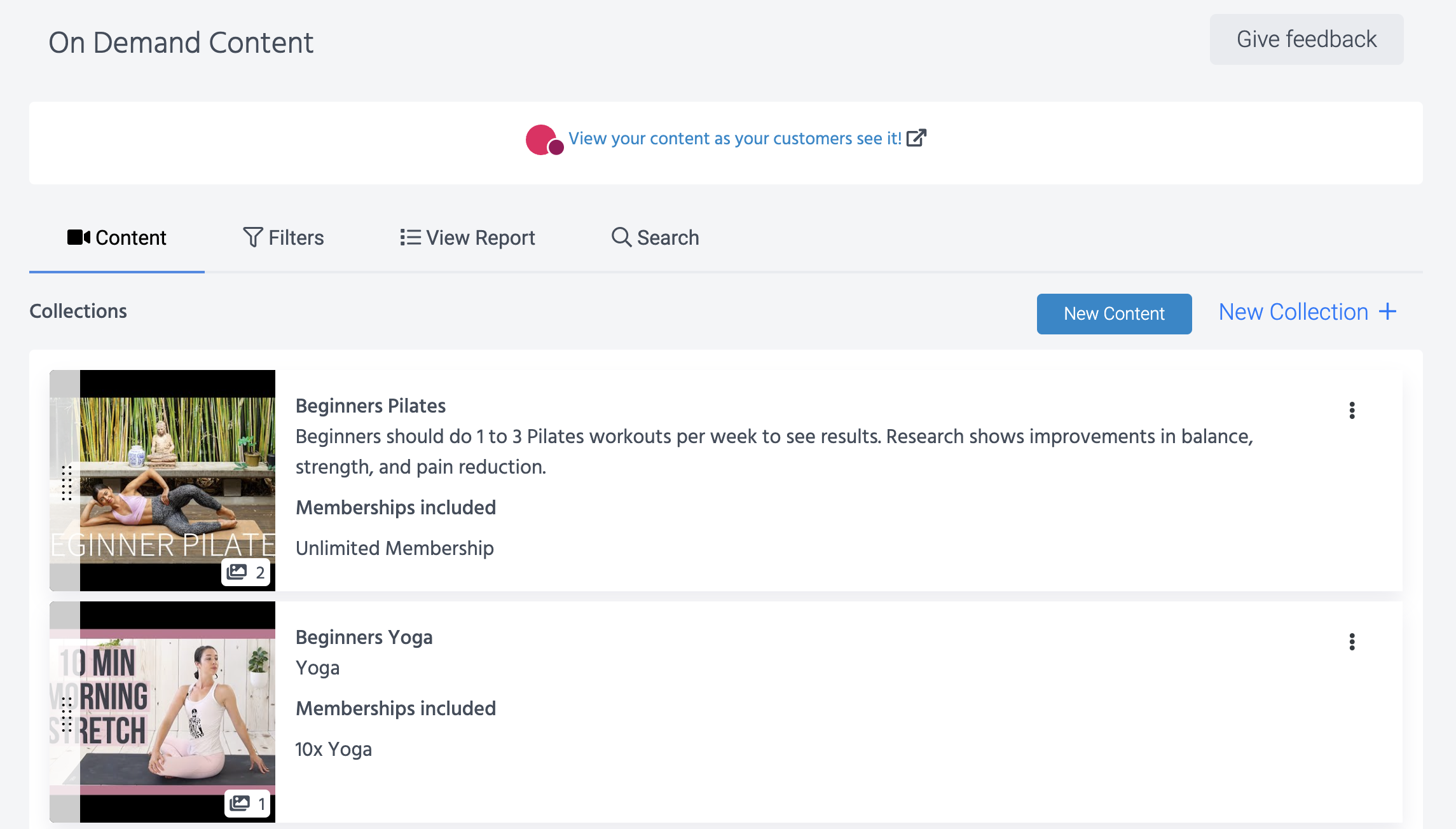Click the Beginners Pilates collection title
The height and width of the screenshot is (829, 1456).
coord(371,406)
